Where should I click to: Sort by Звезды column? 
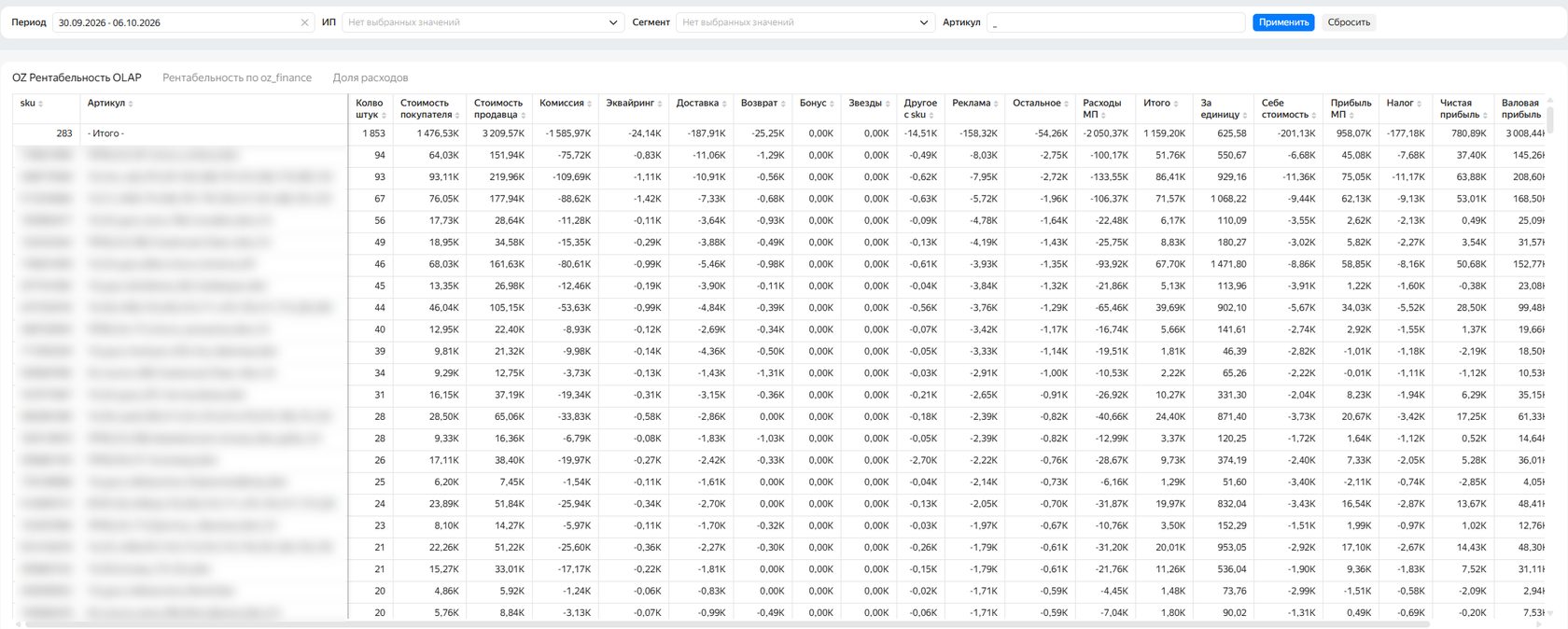(x=888, y=104)
